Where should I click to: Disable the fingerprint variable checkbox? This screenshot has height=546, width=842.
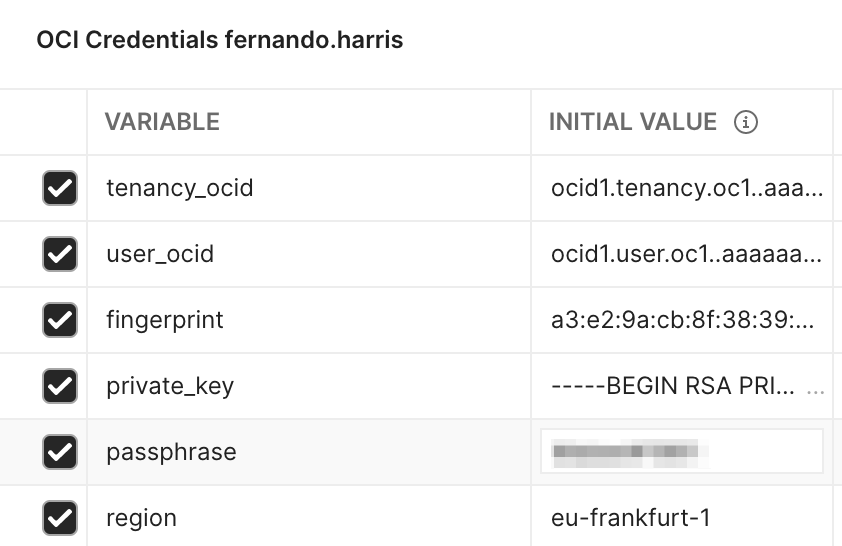60,320
